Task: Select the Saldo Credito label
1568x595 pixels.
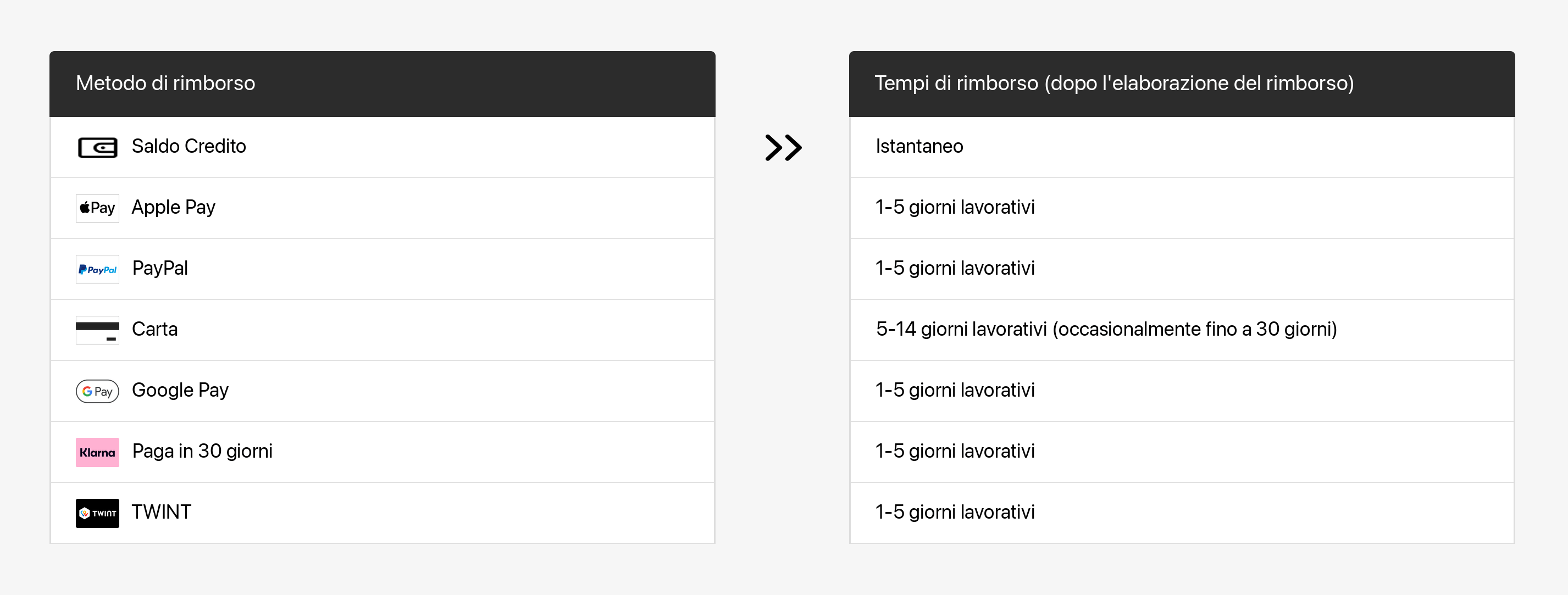Action: click(189, 147)
